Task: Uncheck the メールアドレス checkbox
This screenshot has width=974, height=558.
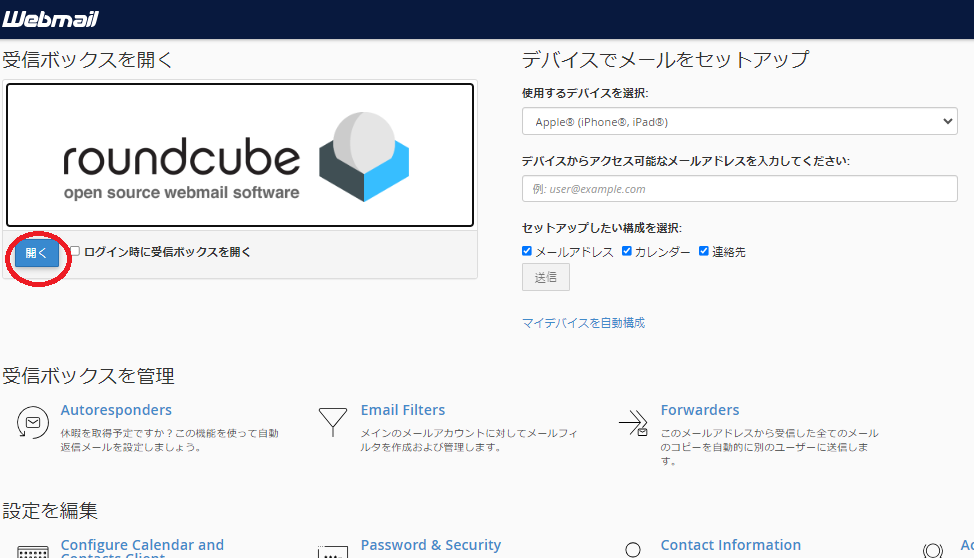Action: [527, 251]
